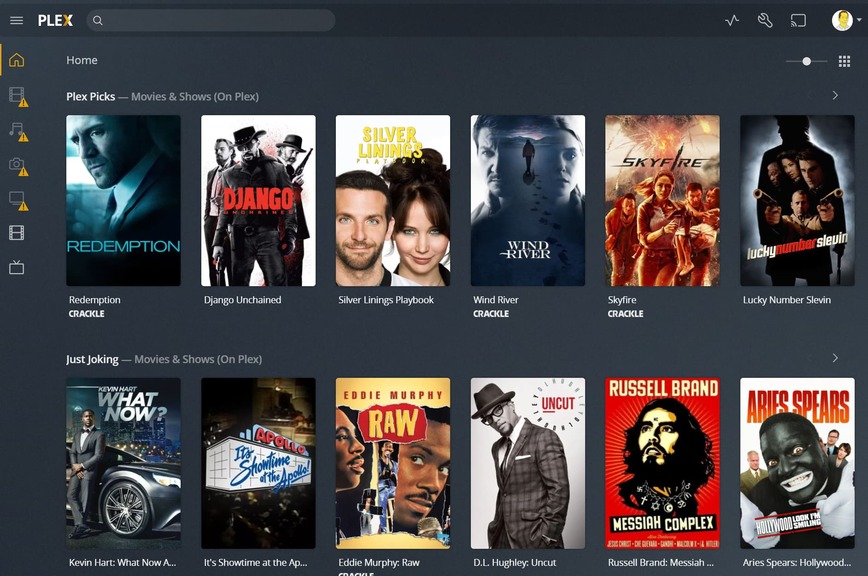The image size is (868, 576).
Task: Open the Wind River poster
Action: (528, 200)
